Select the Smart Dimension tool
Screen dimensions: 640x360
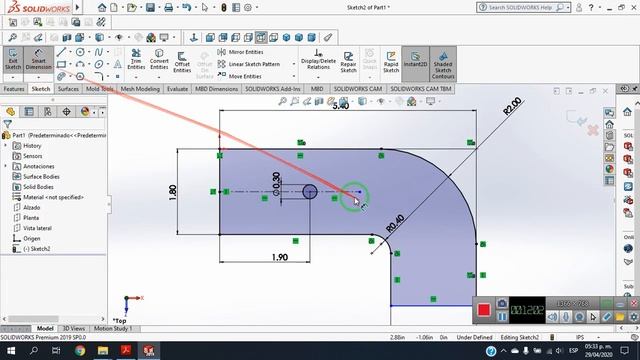(x=38, y=59)
